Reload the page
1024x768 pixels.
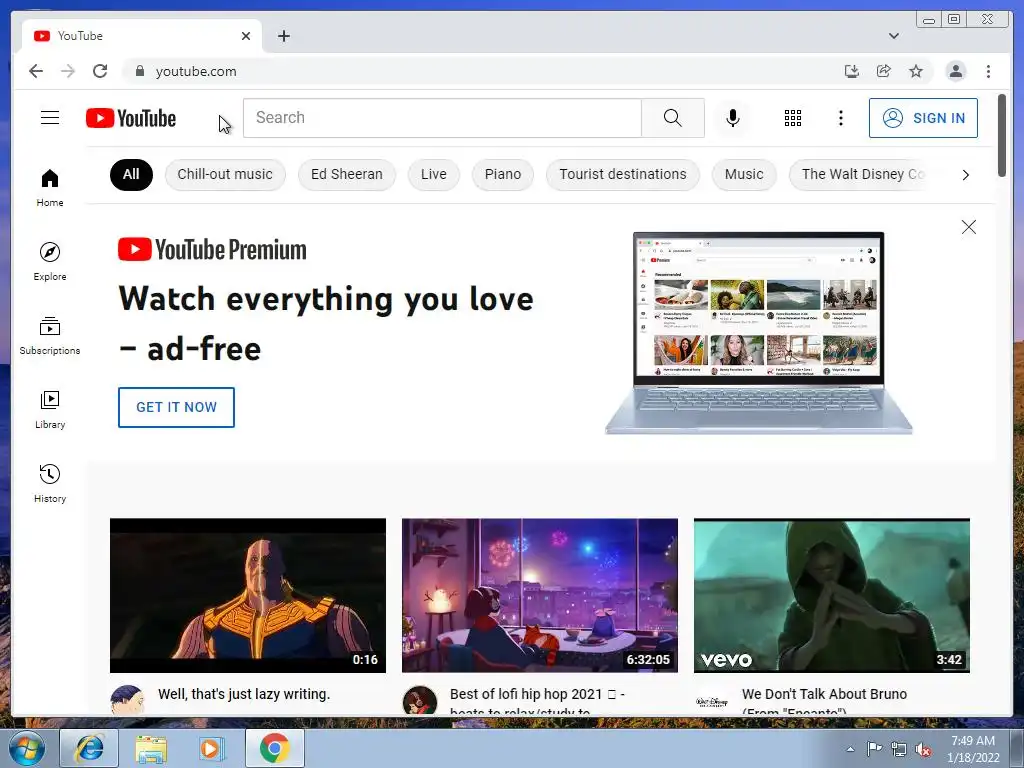coord(100,71)
